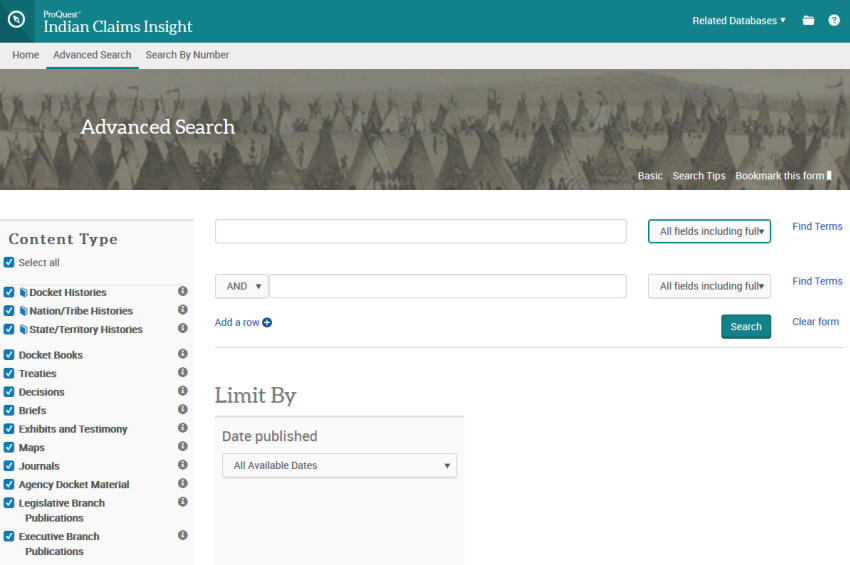Image resolution: width=850 pixels, height=565 pixels.
Task: Click info icon for Treaties
Action: [x=183, y=372]
